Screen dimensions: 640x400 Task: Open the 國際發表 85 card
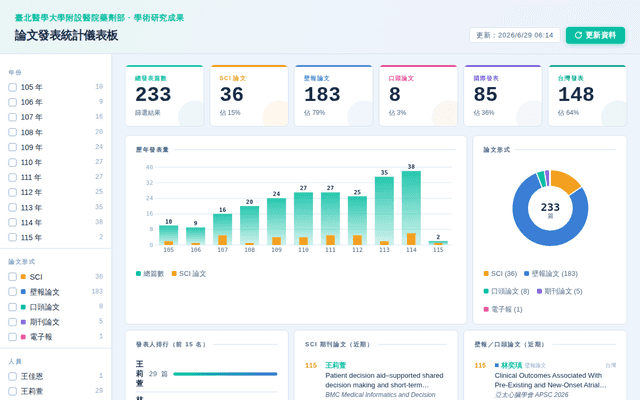click(x=503, y=96)
